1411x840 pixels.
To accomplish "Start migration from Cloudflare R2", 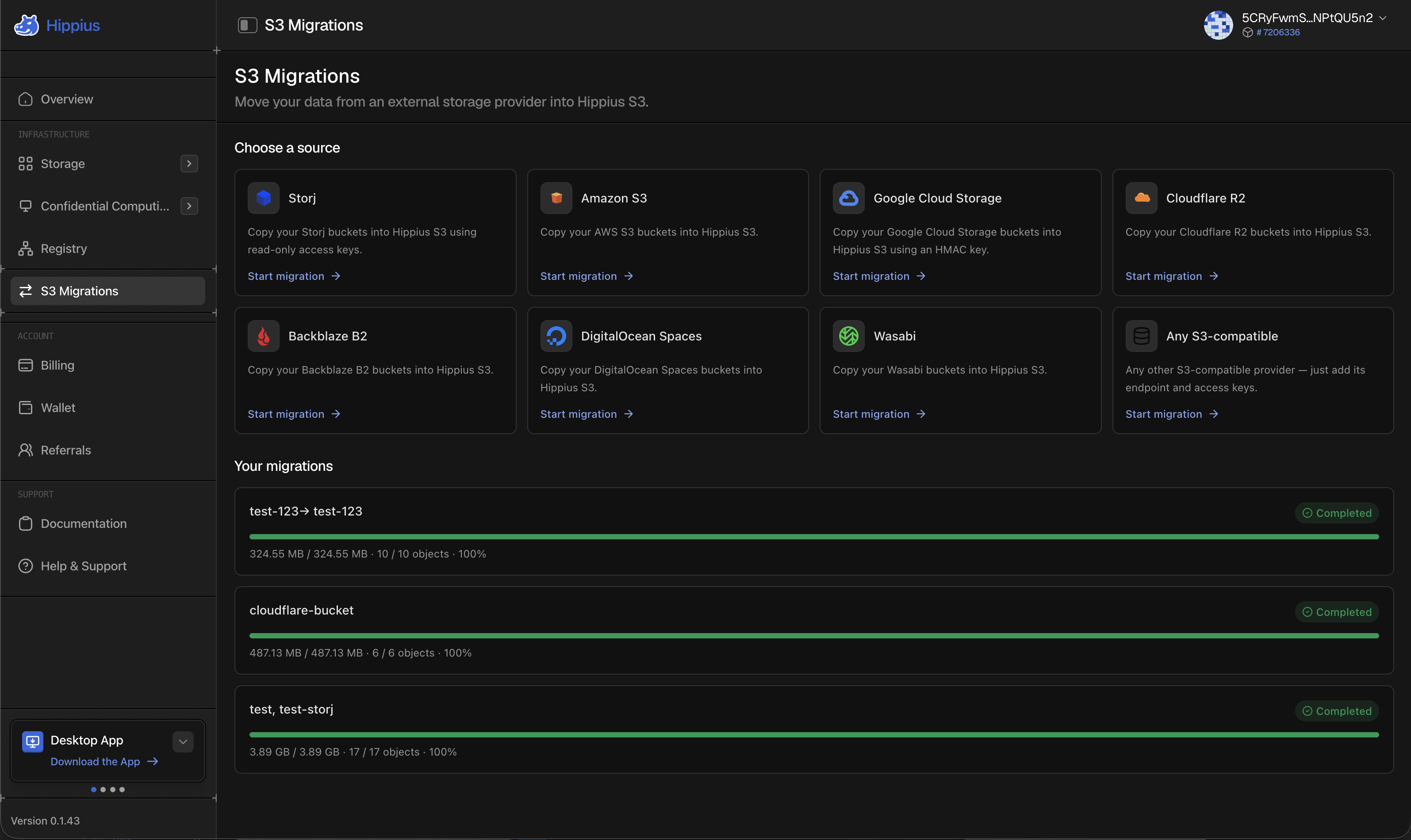I will [x=1172, y=276].
